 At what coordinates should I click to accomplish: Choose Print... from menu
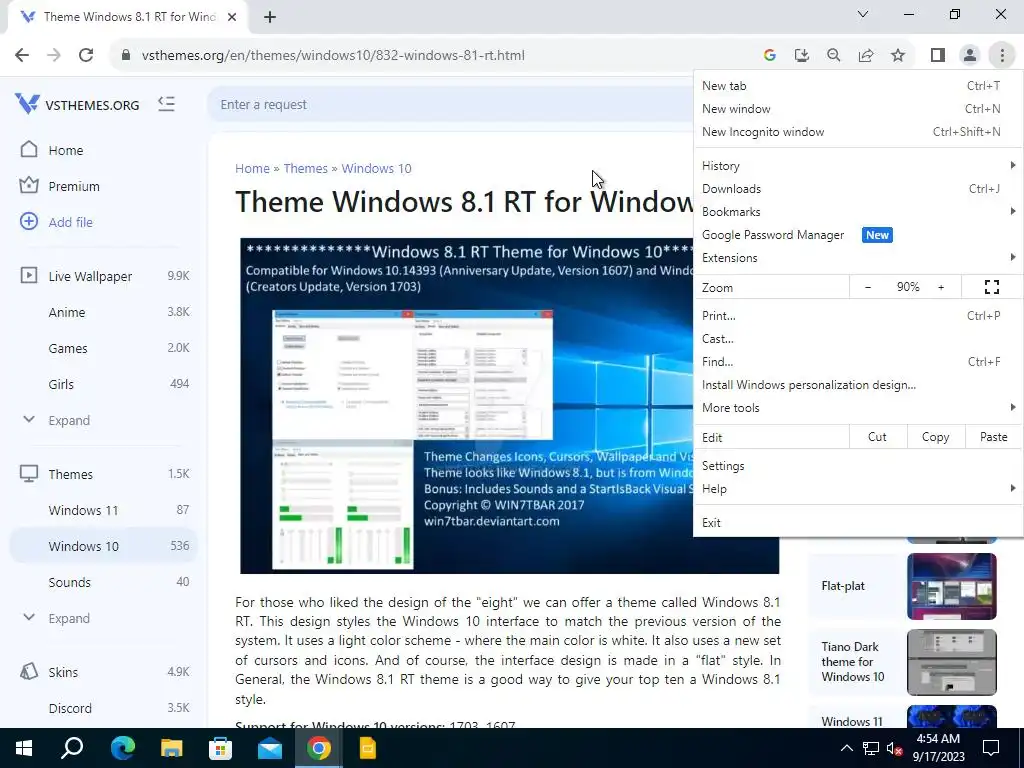(x=857, y=315)
